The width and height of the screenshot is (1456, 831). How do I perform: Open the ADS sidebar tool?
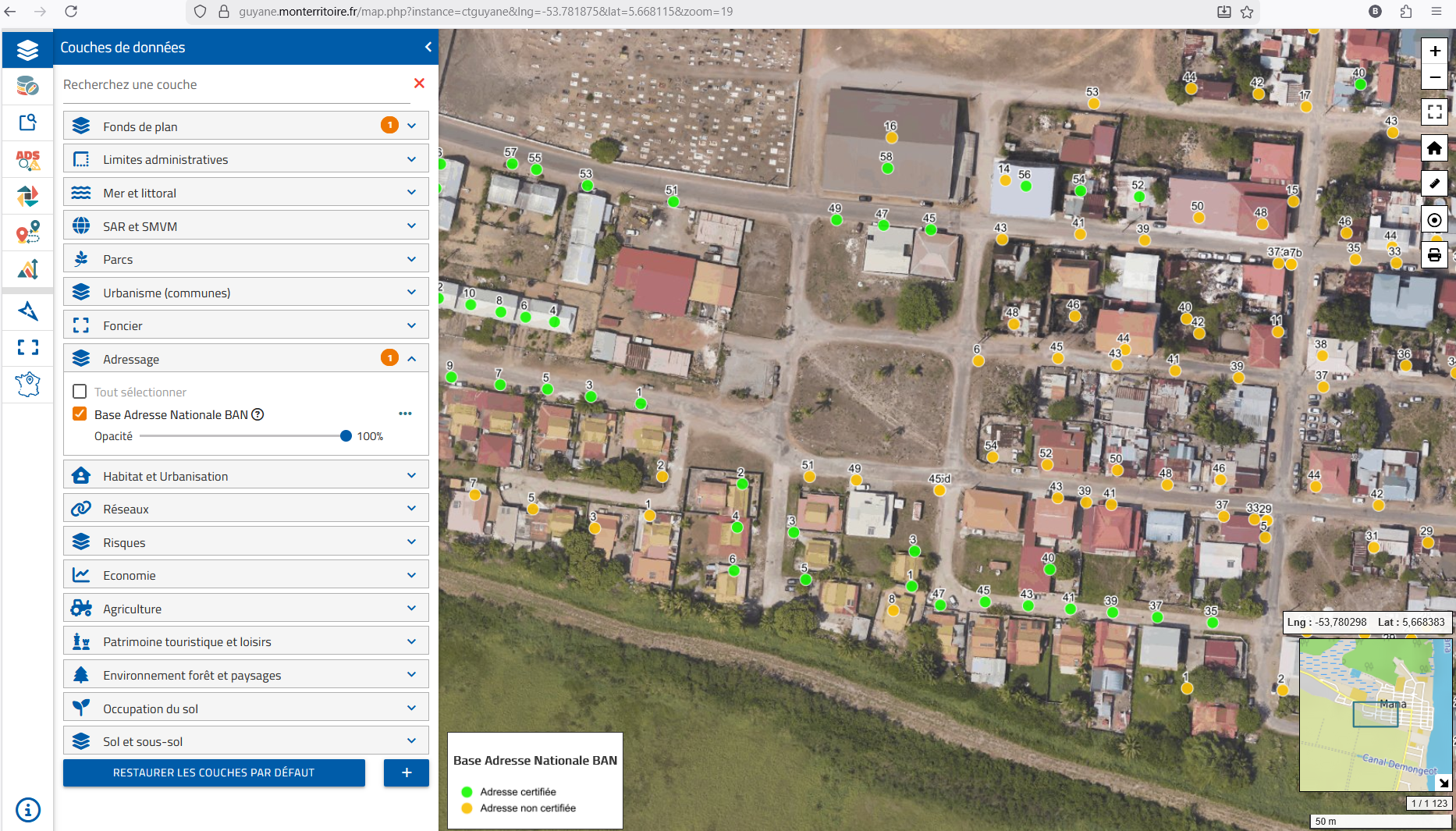tap(28, 160)
